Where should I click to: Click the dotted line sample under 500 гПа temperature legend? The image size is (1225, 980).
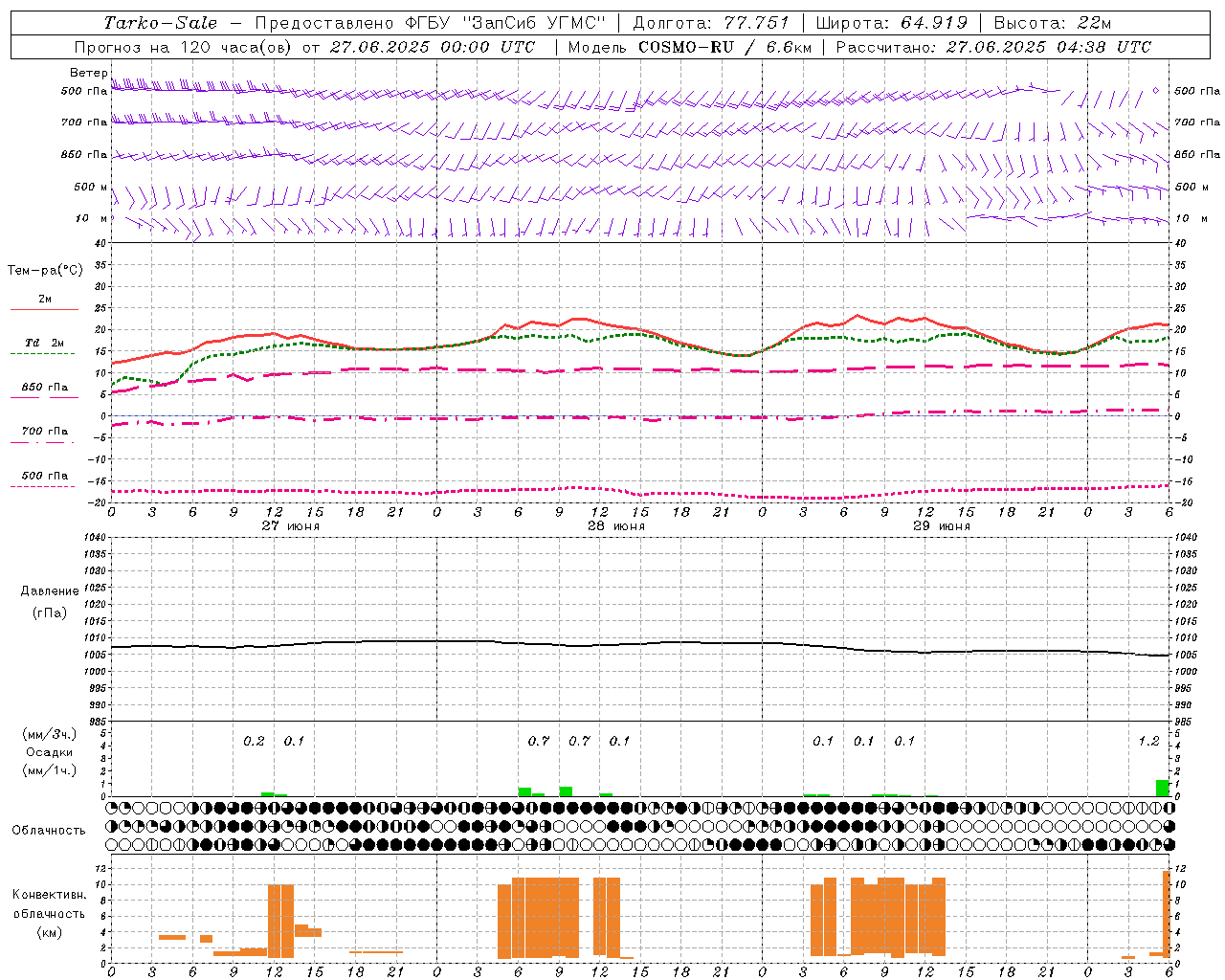coord(43,487)
